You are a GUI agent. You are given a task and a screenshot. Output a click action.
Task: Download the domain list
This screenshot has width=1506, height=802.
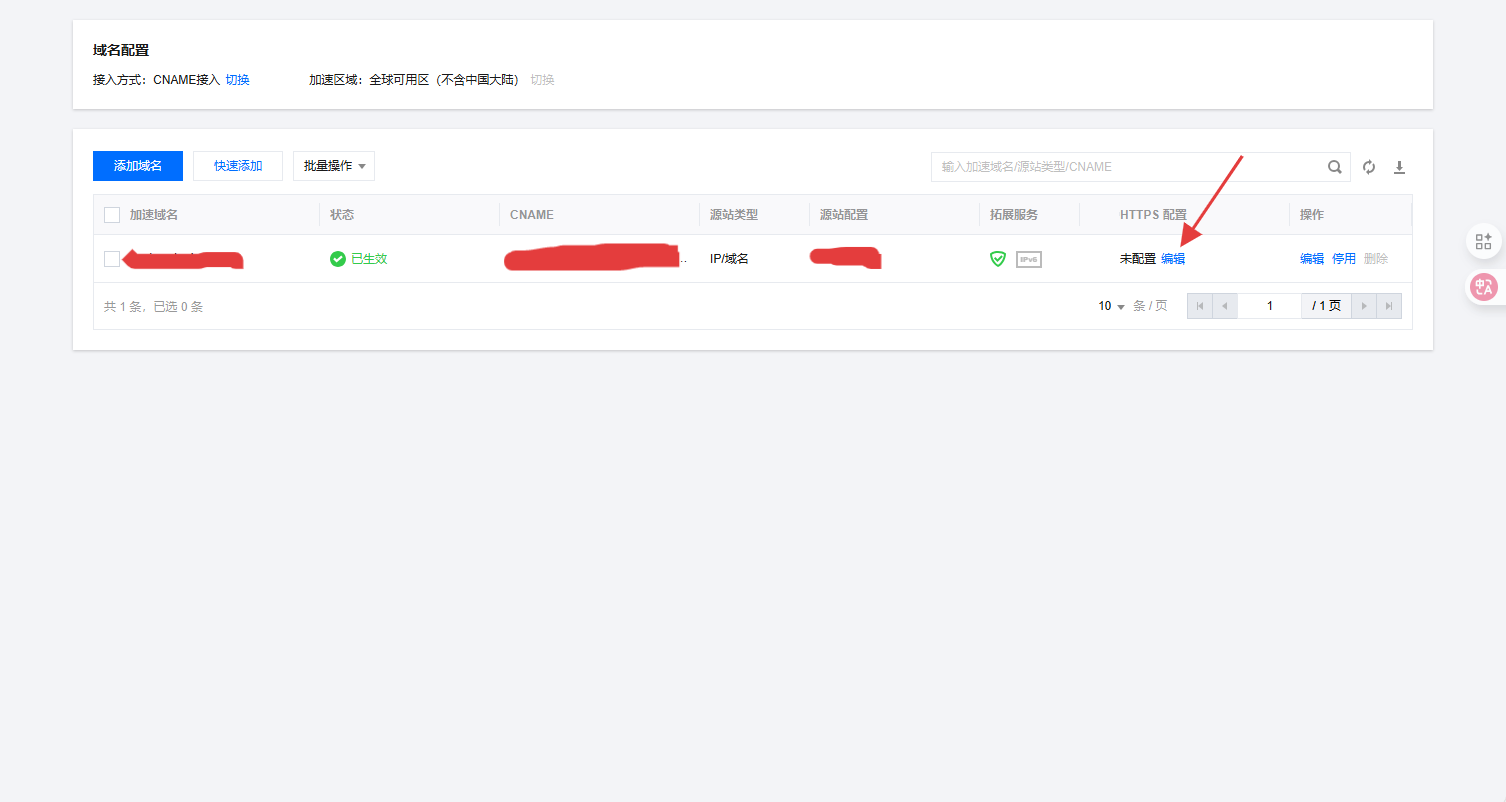[1400, 167]
